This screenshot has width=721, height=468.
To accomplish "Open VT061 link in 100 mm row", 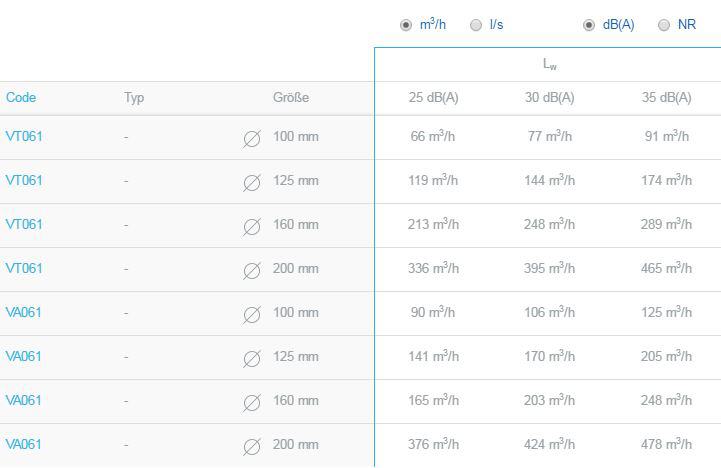I will pos(24,137).
